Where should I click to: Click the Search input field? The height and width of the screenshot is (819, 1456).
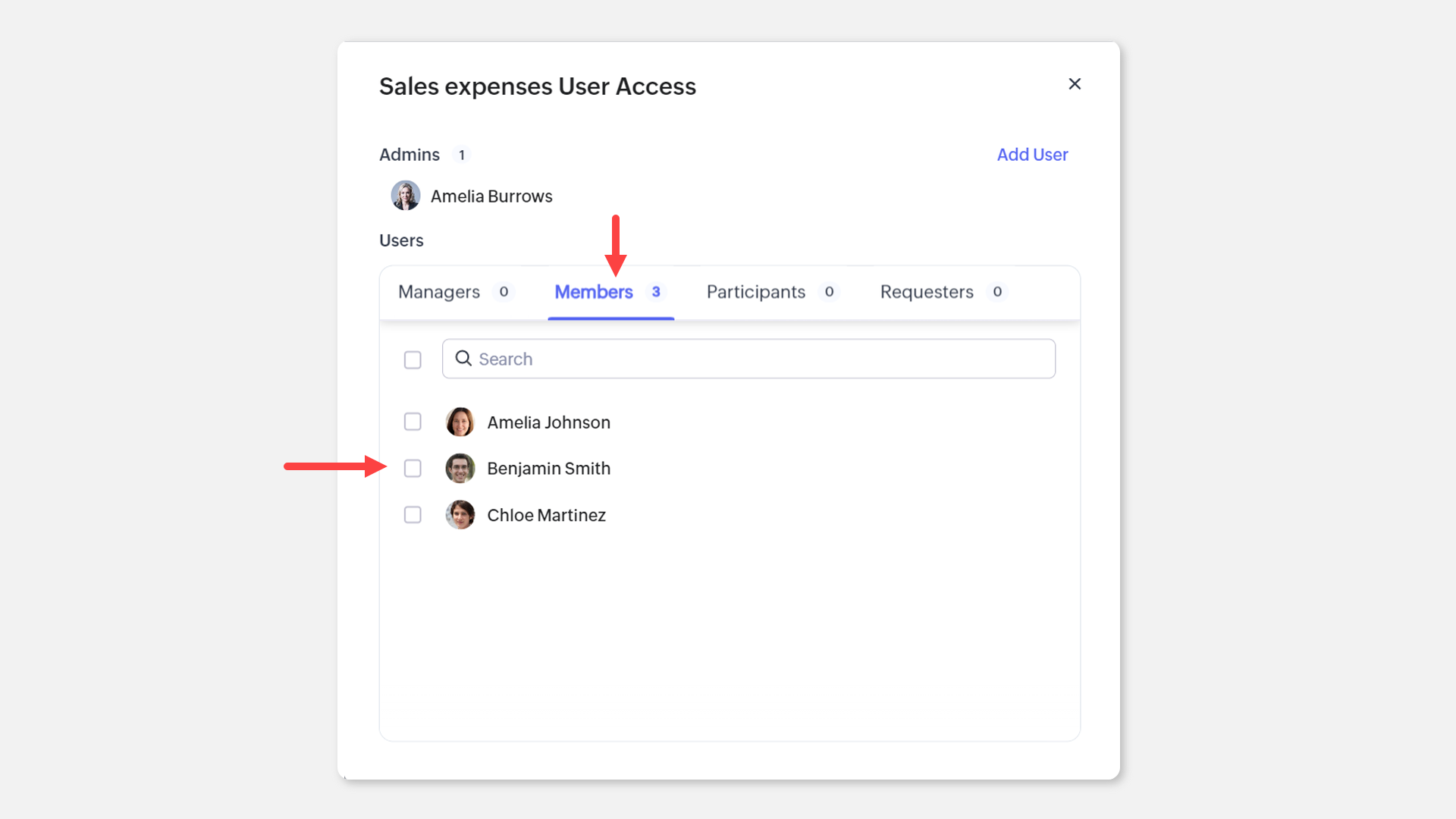click(x=758, y=359)
